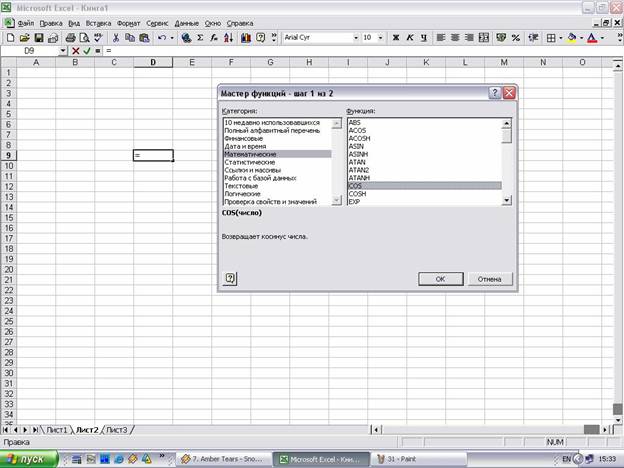624x468 pixels.
Task: Select the ABS function
Action: [x=425, y=123]
